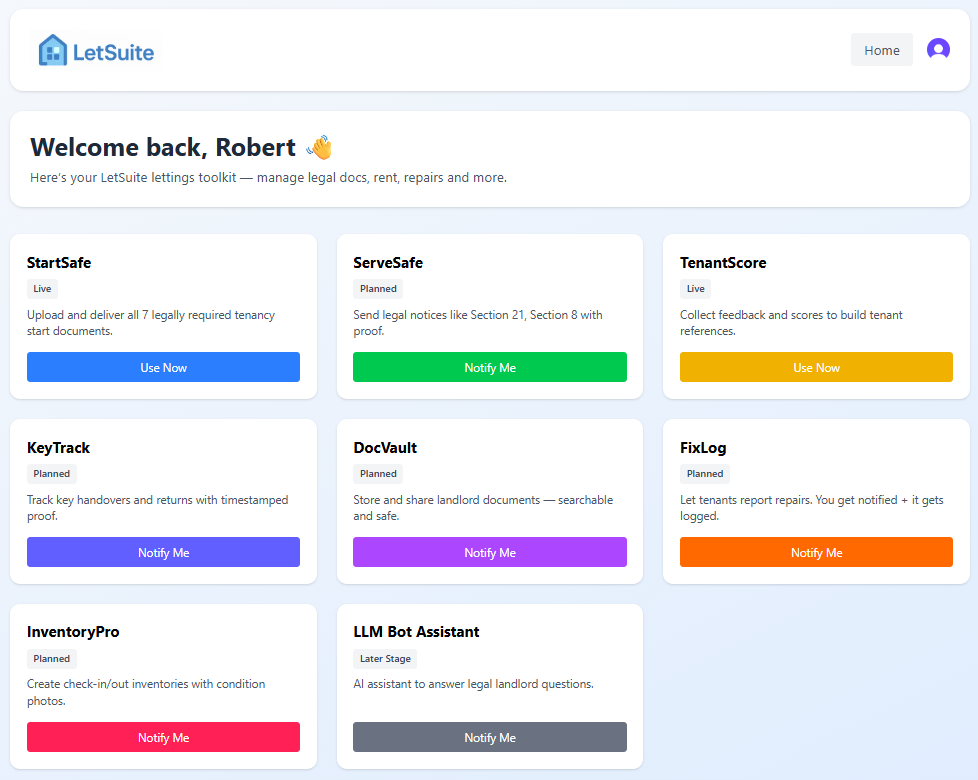978x780 pixels.
Task: Click the Planned badge under ServeSafe
Action: click(378, 289)
